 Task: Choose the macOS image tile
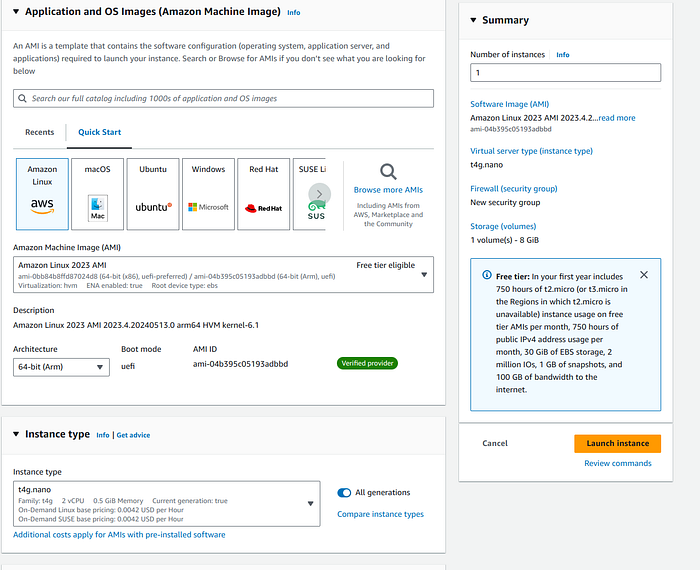pos(97,193)
